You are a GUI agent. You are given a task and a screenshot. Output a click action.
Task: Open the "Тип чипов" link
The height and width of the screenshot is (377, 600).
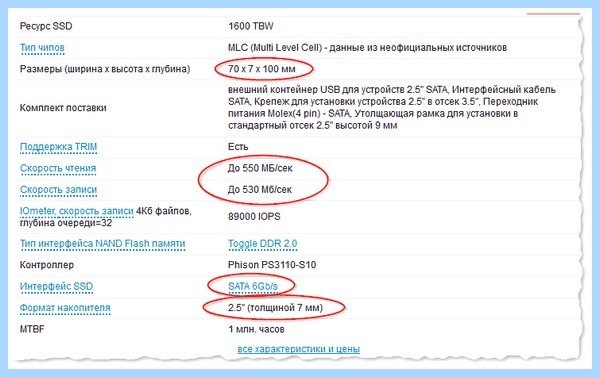pyautogui.click(x=42, y=48)
